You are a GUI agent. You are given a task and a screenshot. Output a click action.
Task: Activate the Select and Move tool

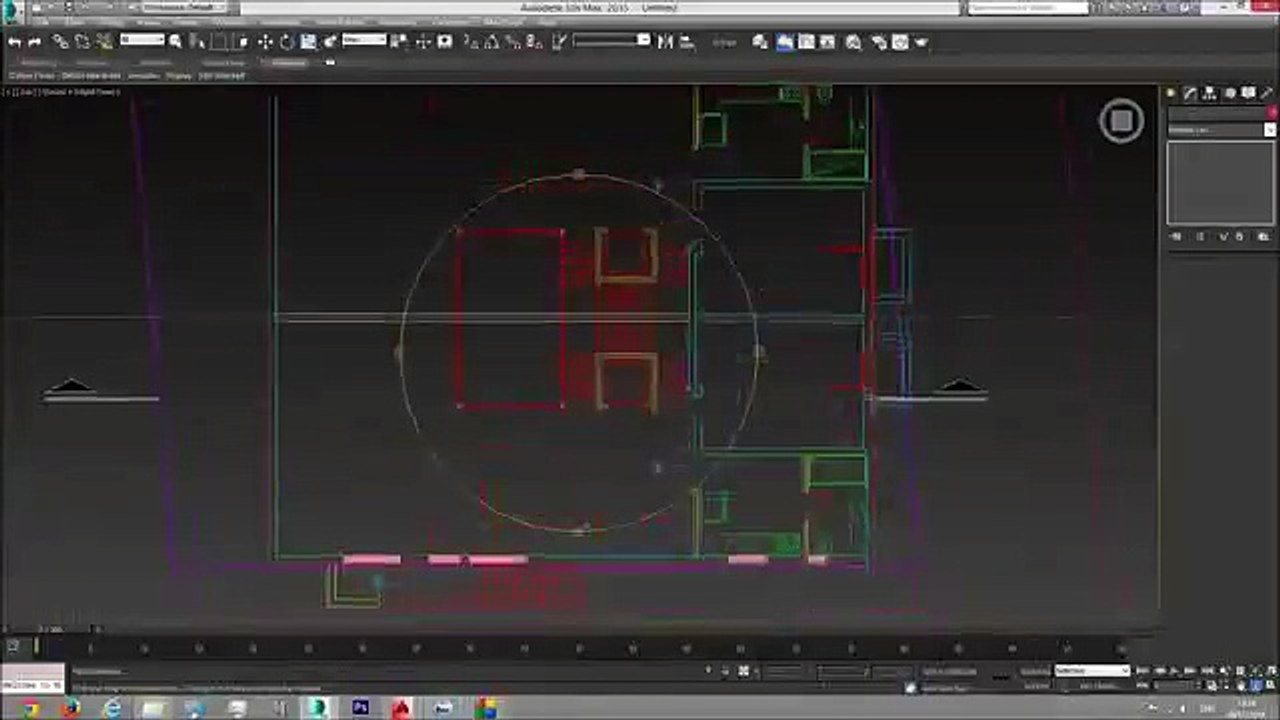(265, 42)
